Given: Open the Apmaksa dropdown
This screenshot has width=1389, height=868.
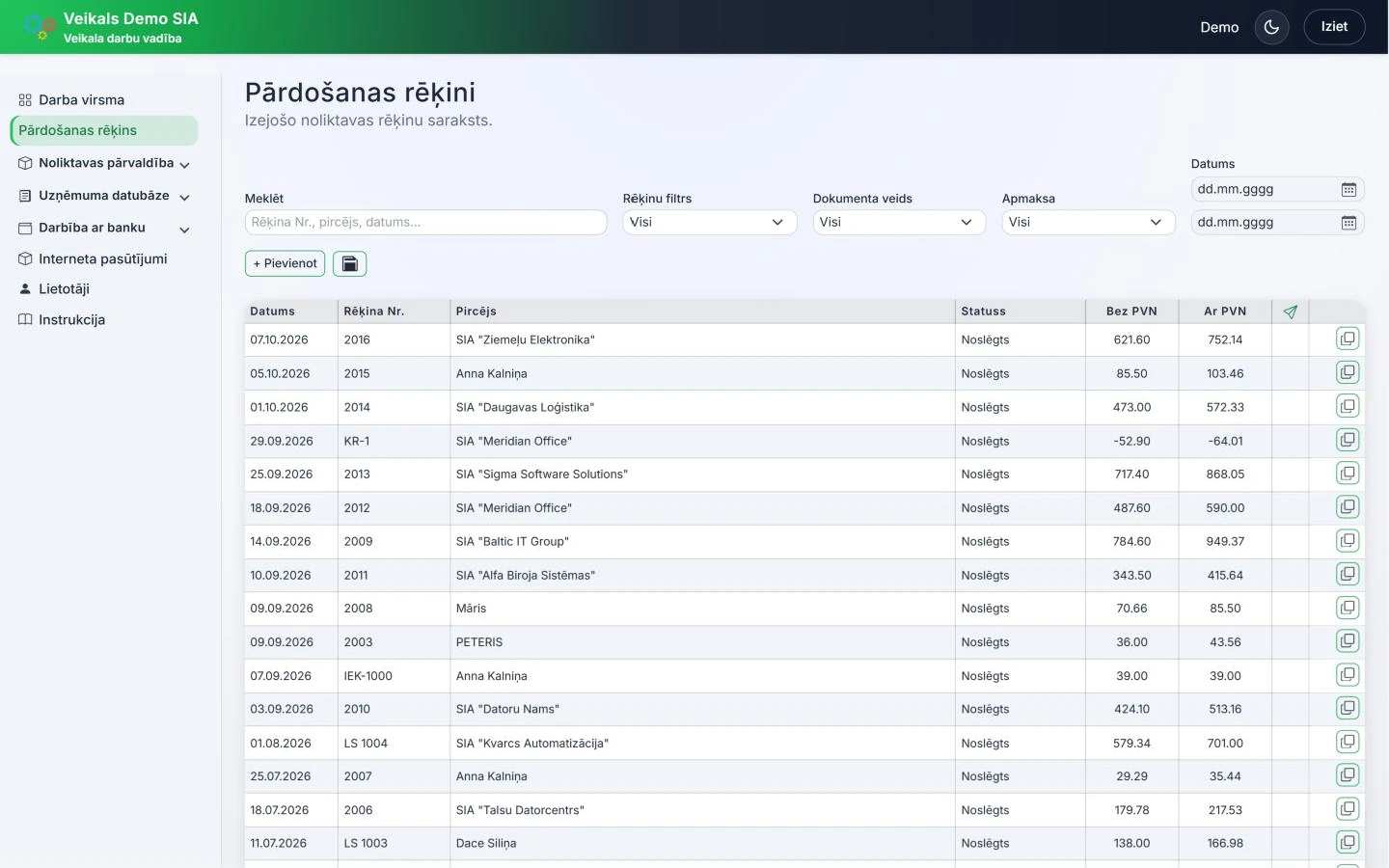Looking at the screenshot, I should [1088, 222].
